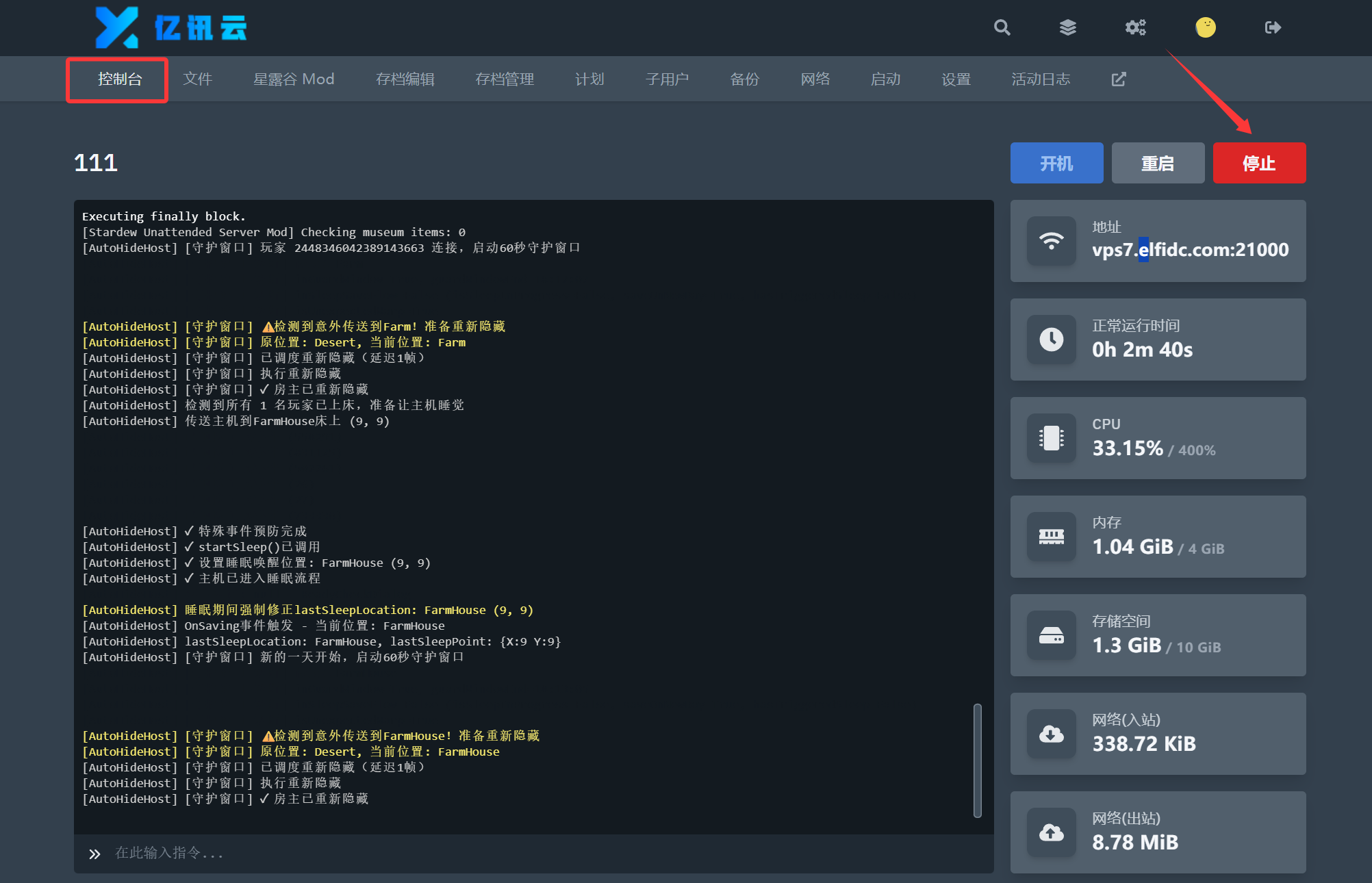Click the Wi-Fi address icon
This screenshot has height=883, width=1372.
point(1052,241)
